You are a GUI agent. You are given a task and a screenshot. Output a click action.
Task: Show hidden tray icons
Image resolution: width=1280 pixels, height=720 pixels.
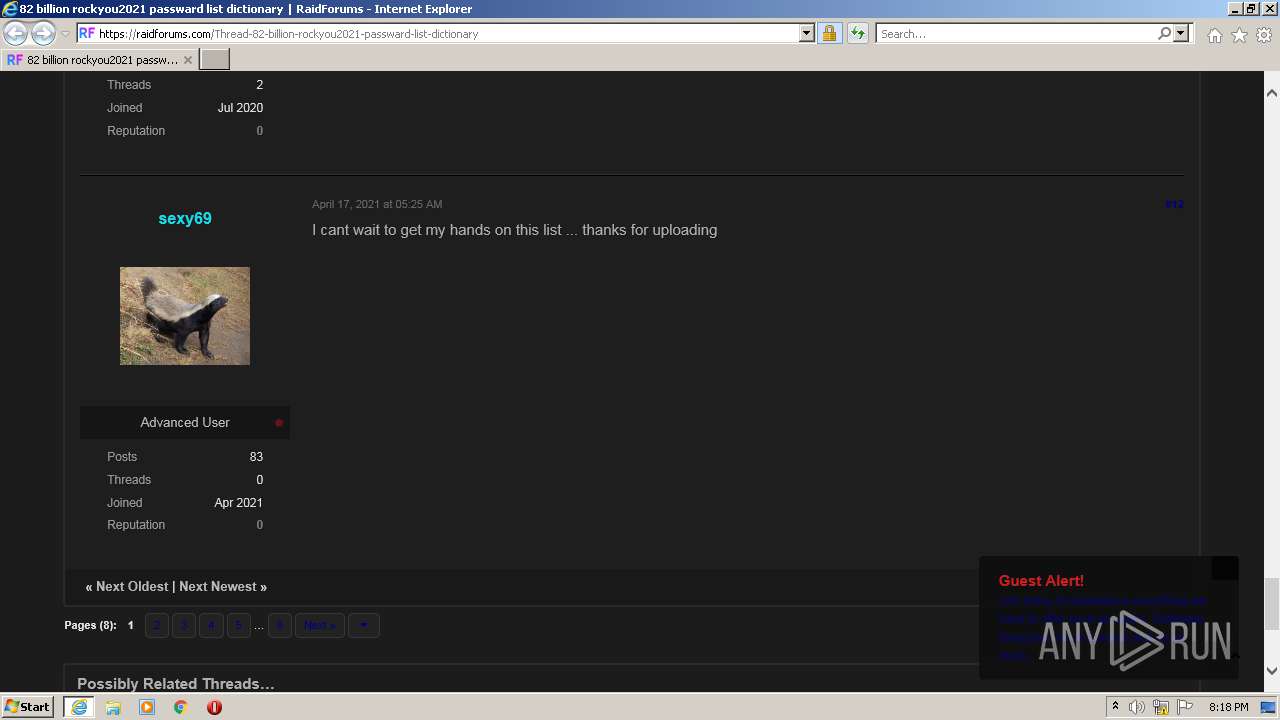(x=1116, y=707)
